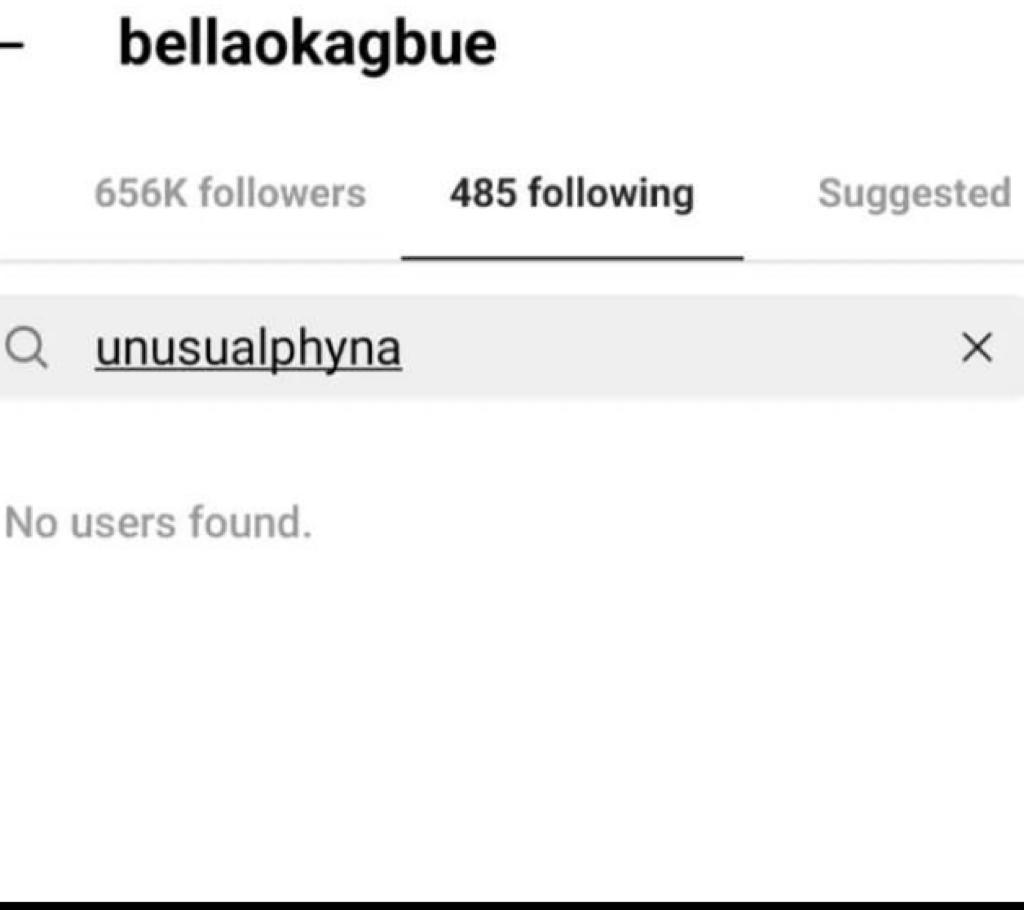Click the black bar at screen bottom
This screenshot has height=910, width=1024.
pos(512,904)
